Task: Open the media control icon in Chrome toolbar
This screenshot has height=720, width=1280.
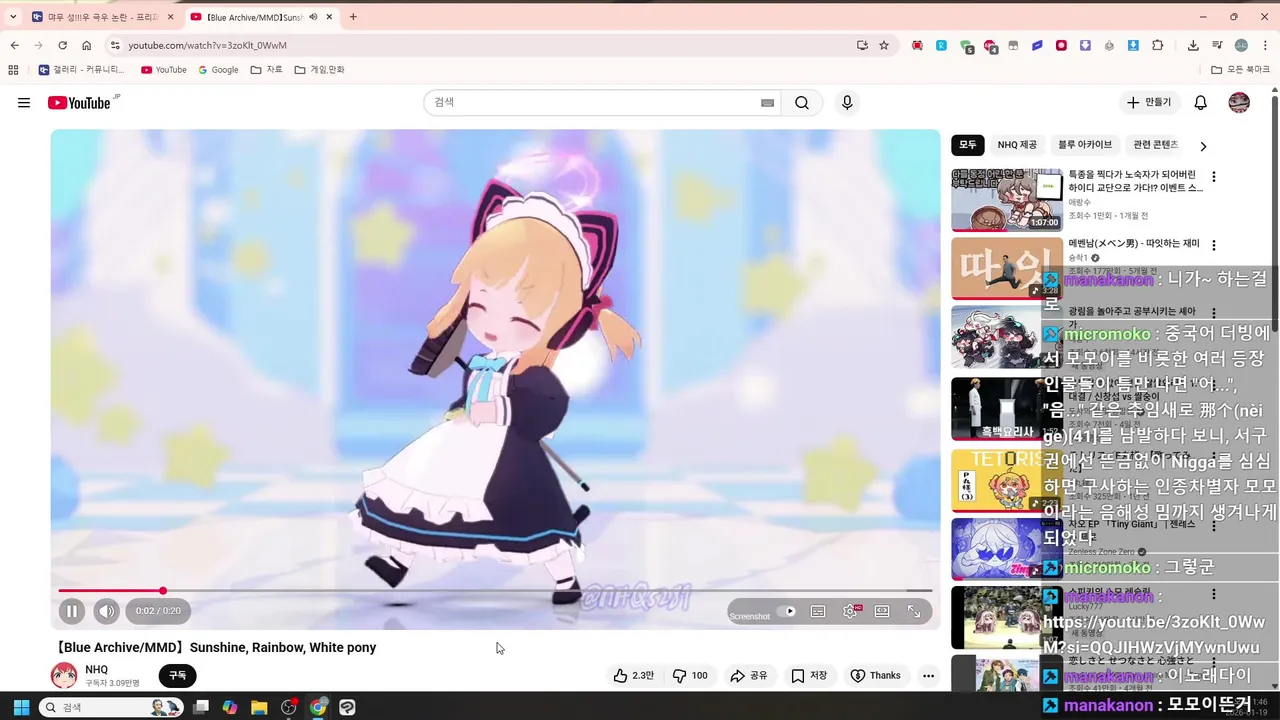Action: (x=1217, y=45)
